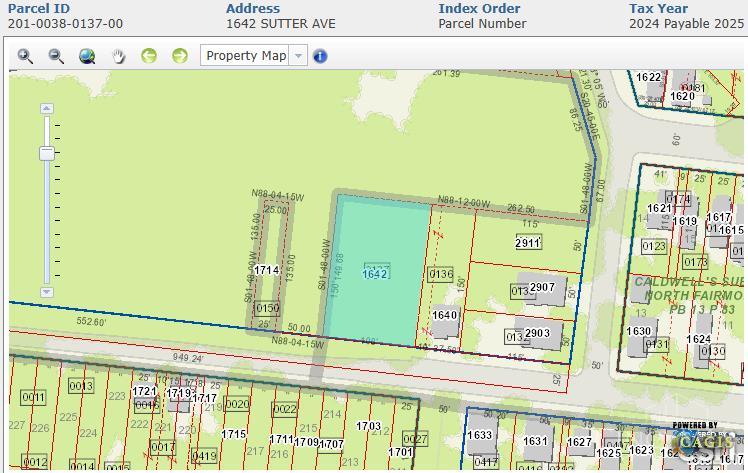
Task: Click the house at 1640
Action: tap(445, 320)
